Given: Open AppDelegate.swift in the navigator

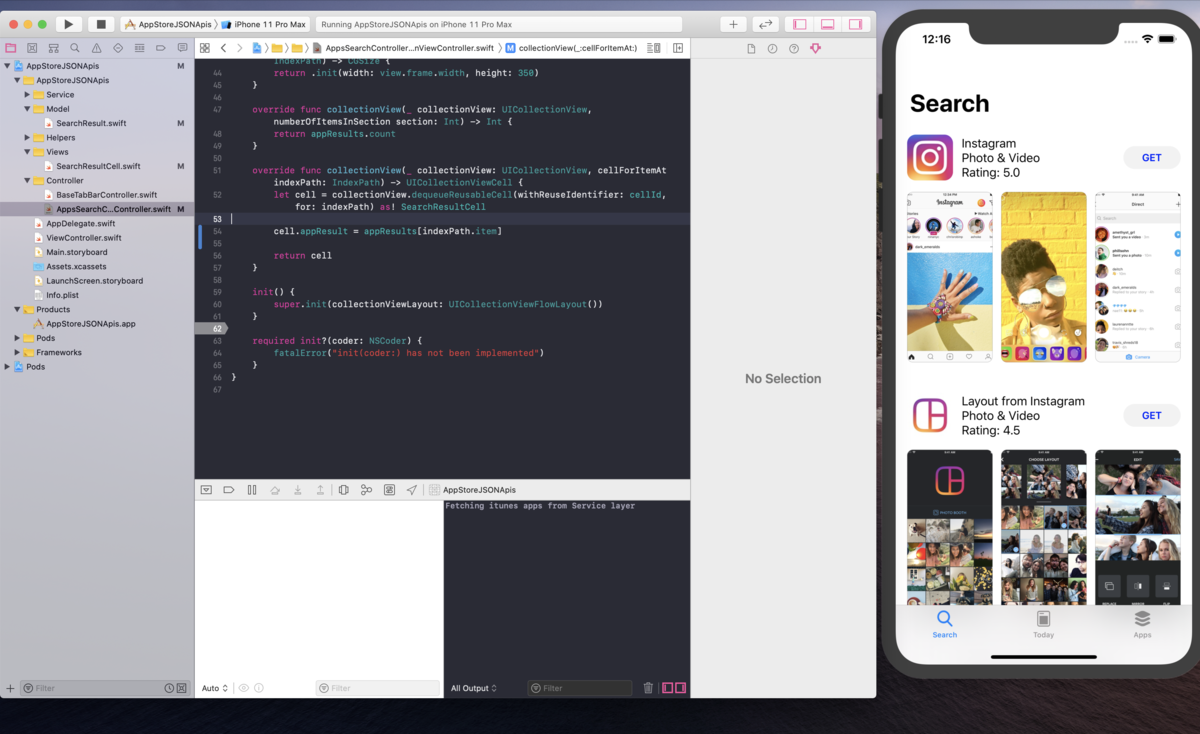Looking at the screenshot, I should pos(80,224).
